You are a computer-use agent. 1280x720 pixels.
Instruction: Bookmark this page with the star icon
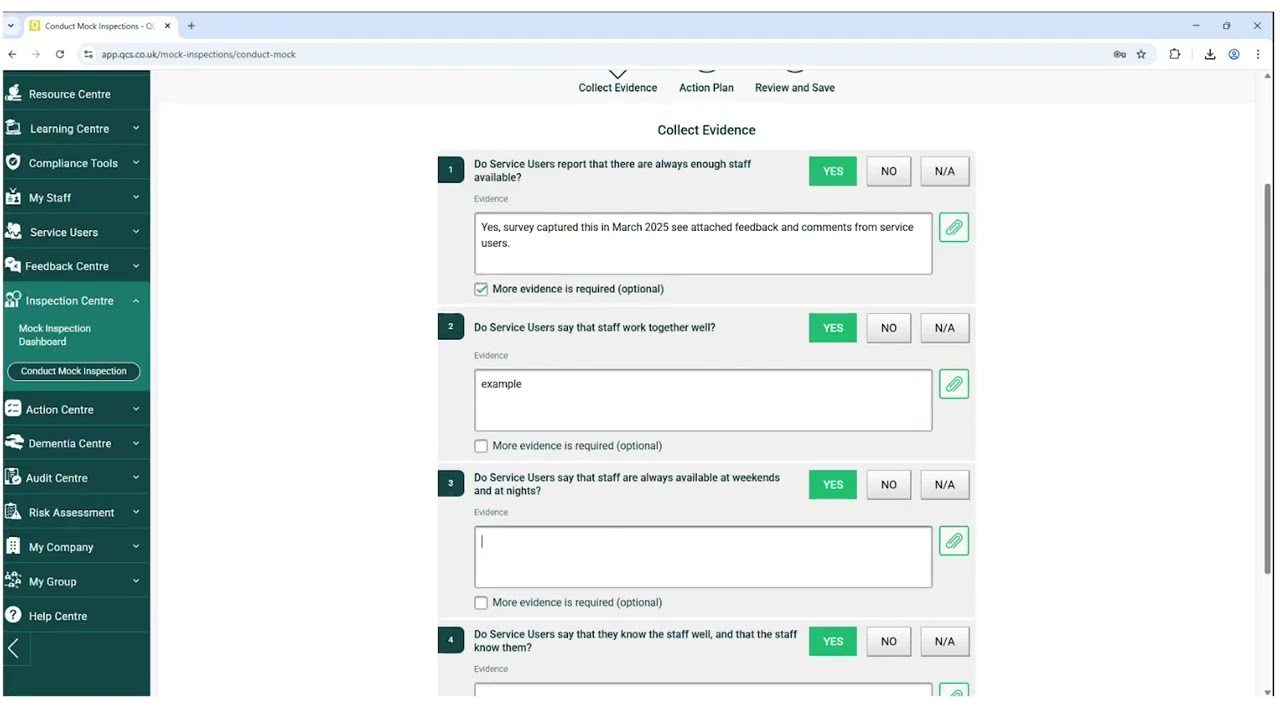(1141, 54)
